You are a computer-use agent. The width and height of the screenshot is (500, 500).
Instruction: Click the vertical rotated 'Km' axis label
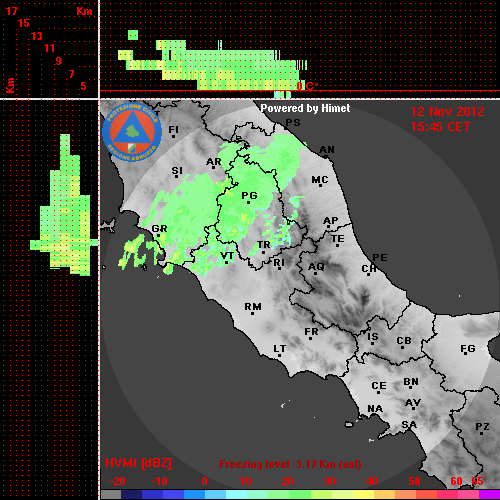(11, 86)
